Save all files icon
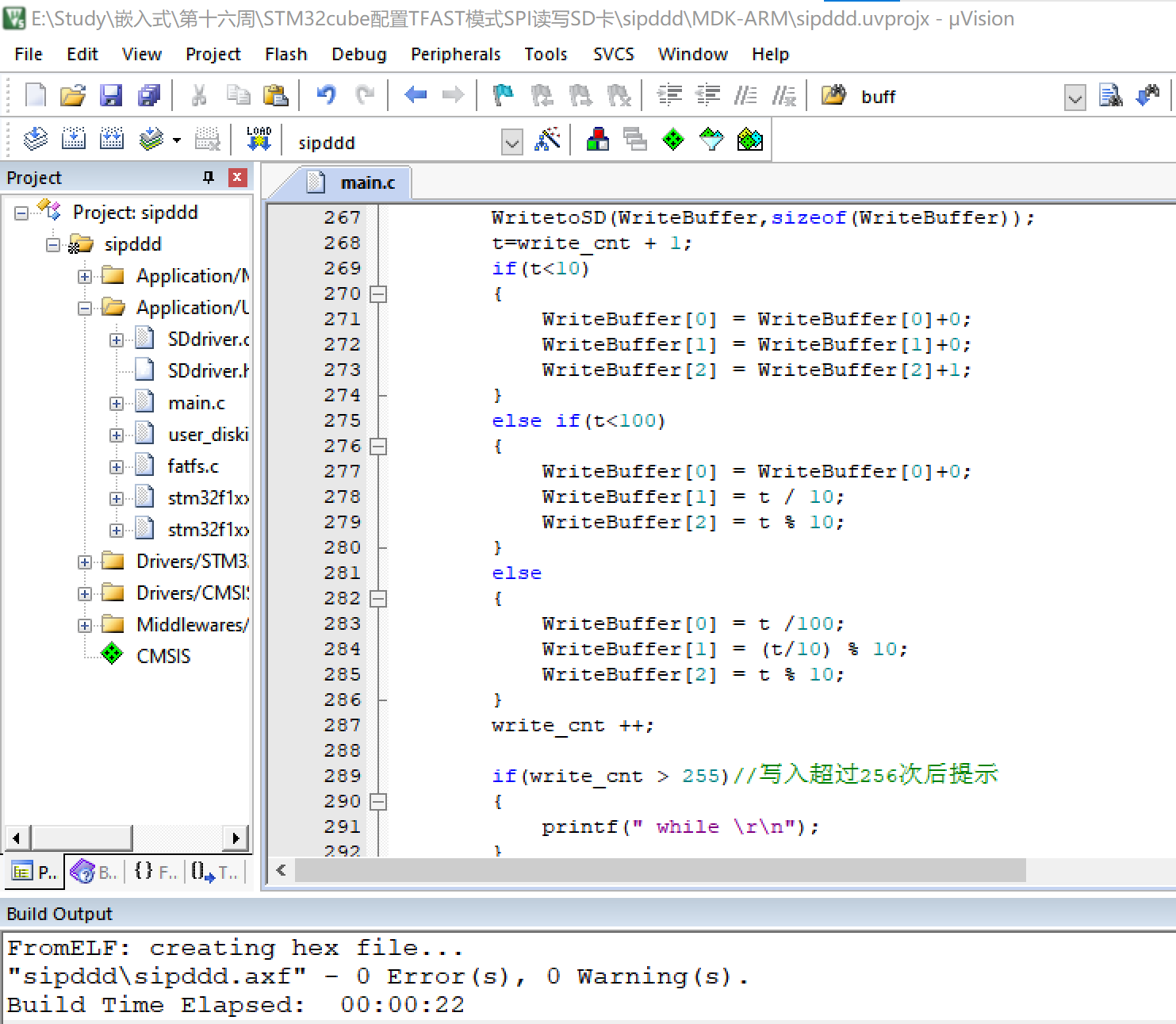 click(149, 96)
